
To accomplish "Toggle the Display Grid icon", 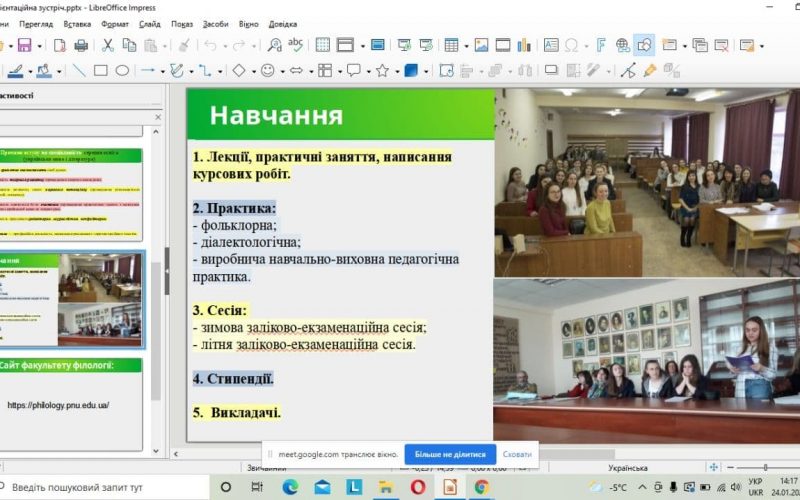I will point(322,45).
